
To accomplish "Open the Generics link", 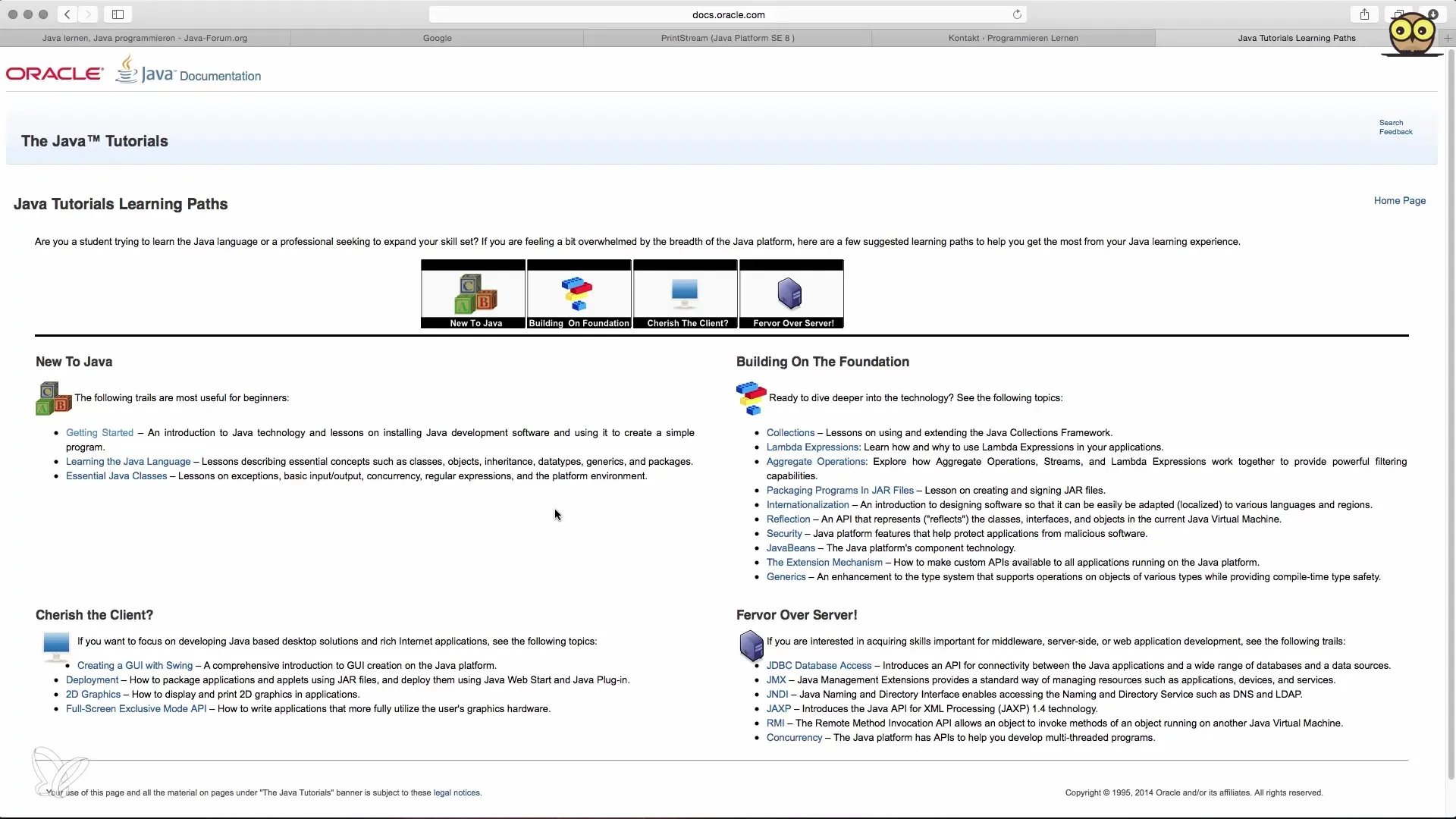I will [x=786, y=577].
